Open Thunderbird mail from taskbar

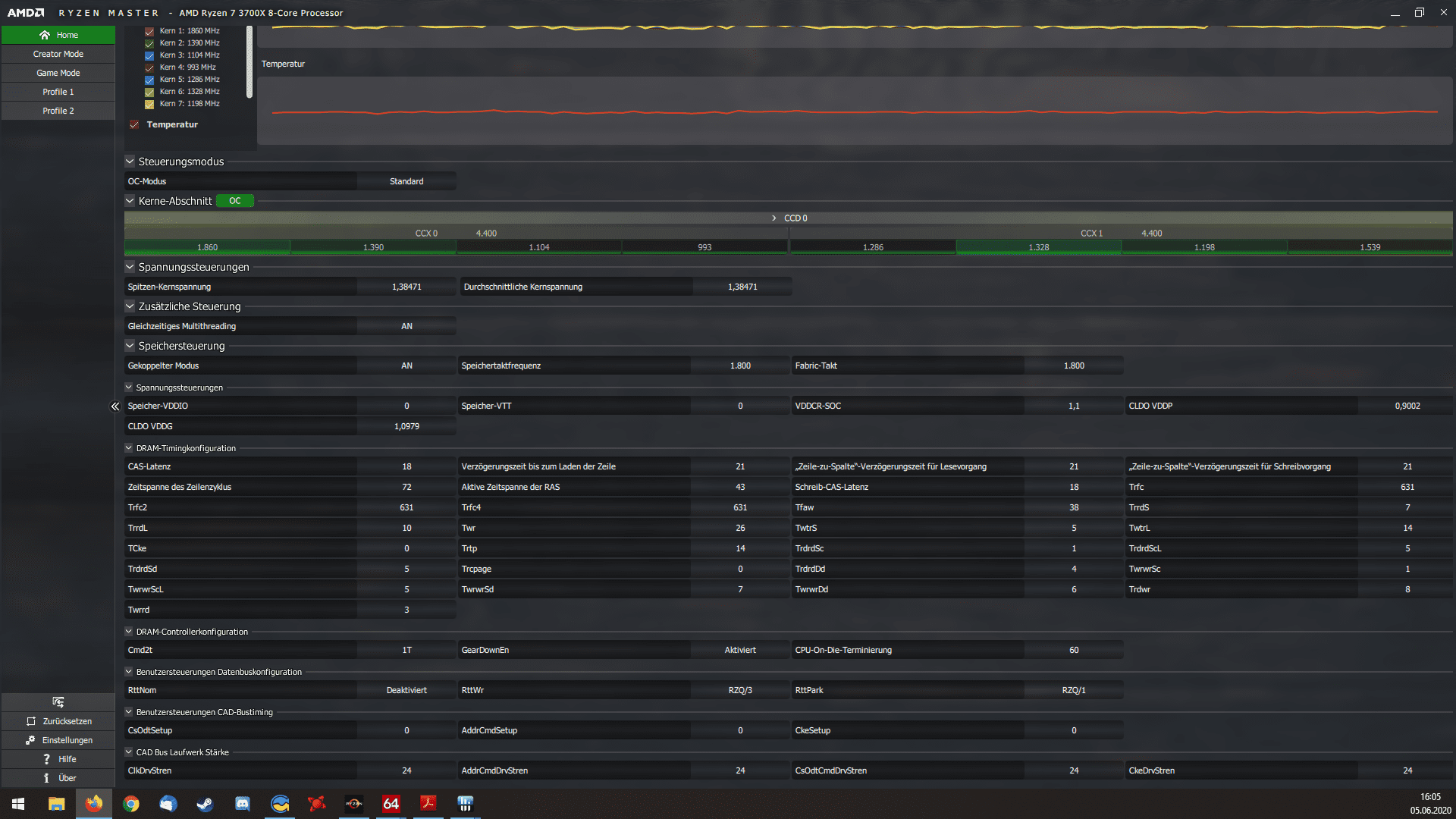[x=168, y=804]
